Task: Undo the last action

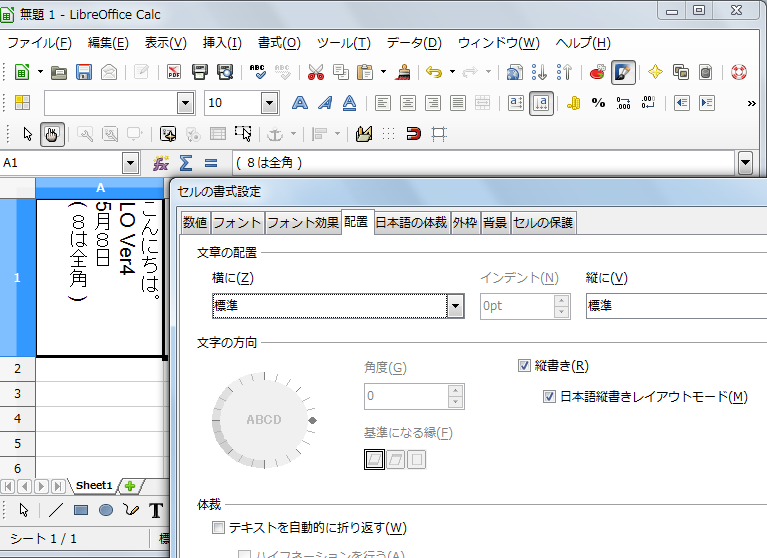Action: coord(434,72)
